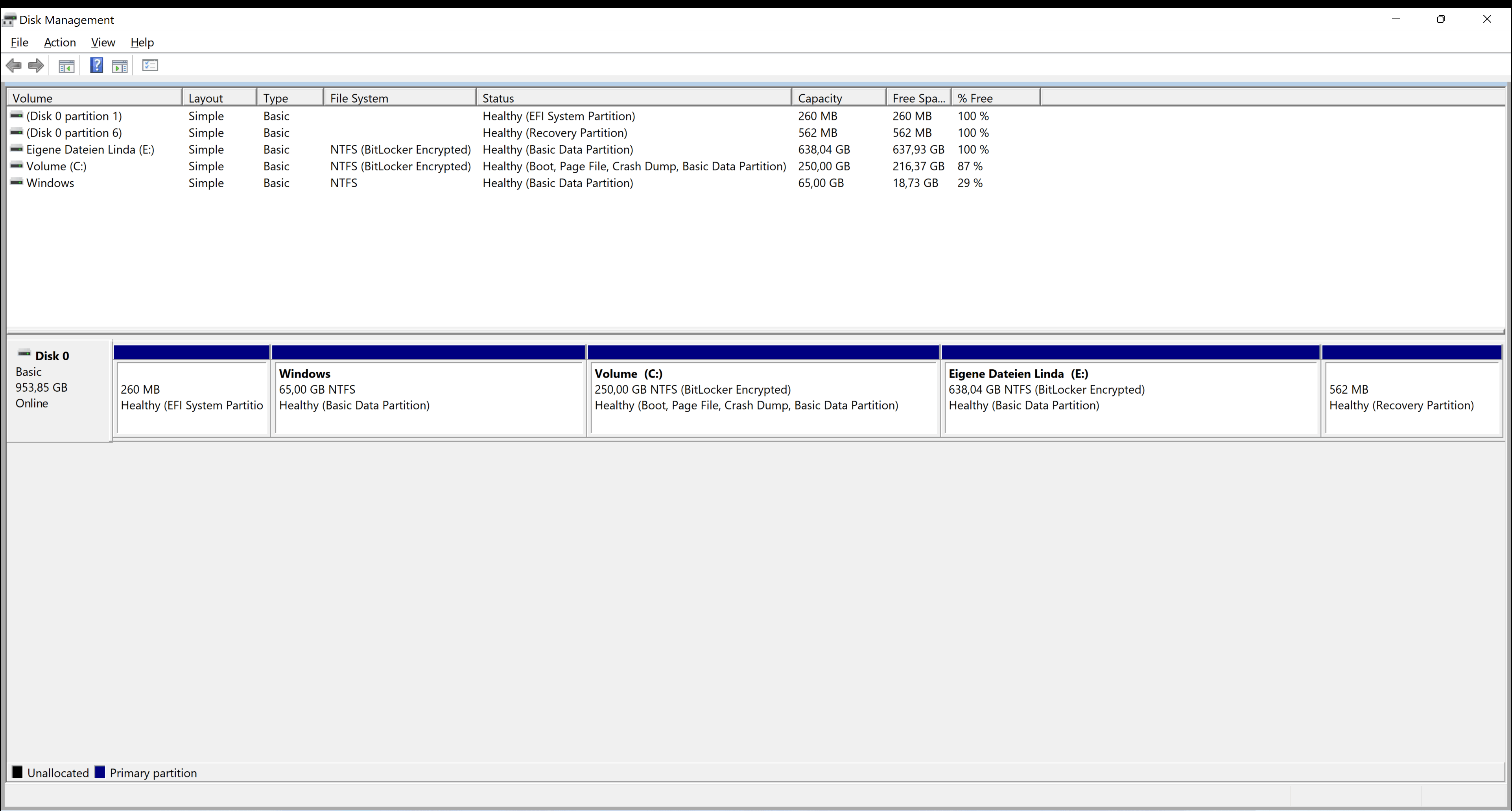Click Show/Hide Action Pane toolbar icon
This screenshot has width=1512, height=811.
pos(120,66)
